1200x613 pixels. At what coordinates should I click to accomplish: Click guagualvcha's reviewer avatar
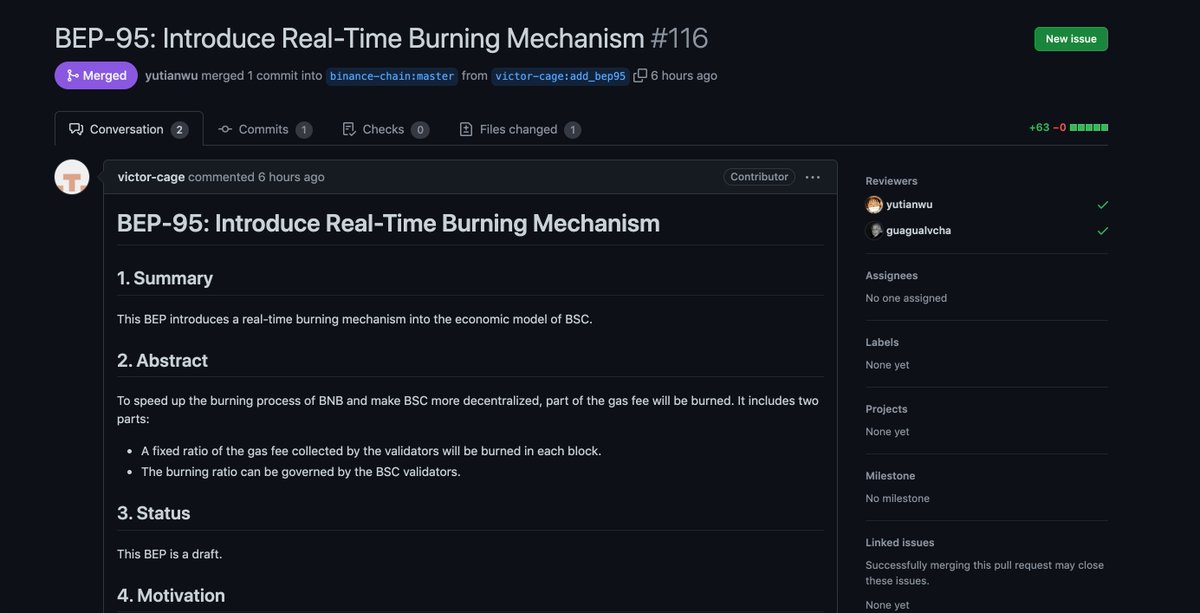[874, 229]
